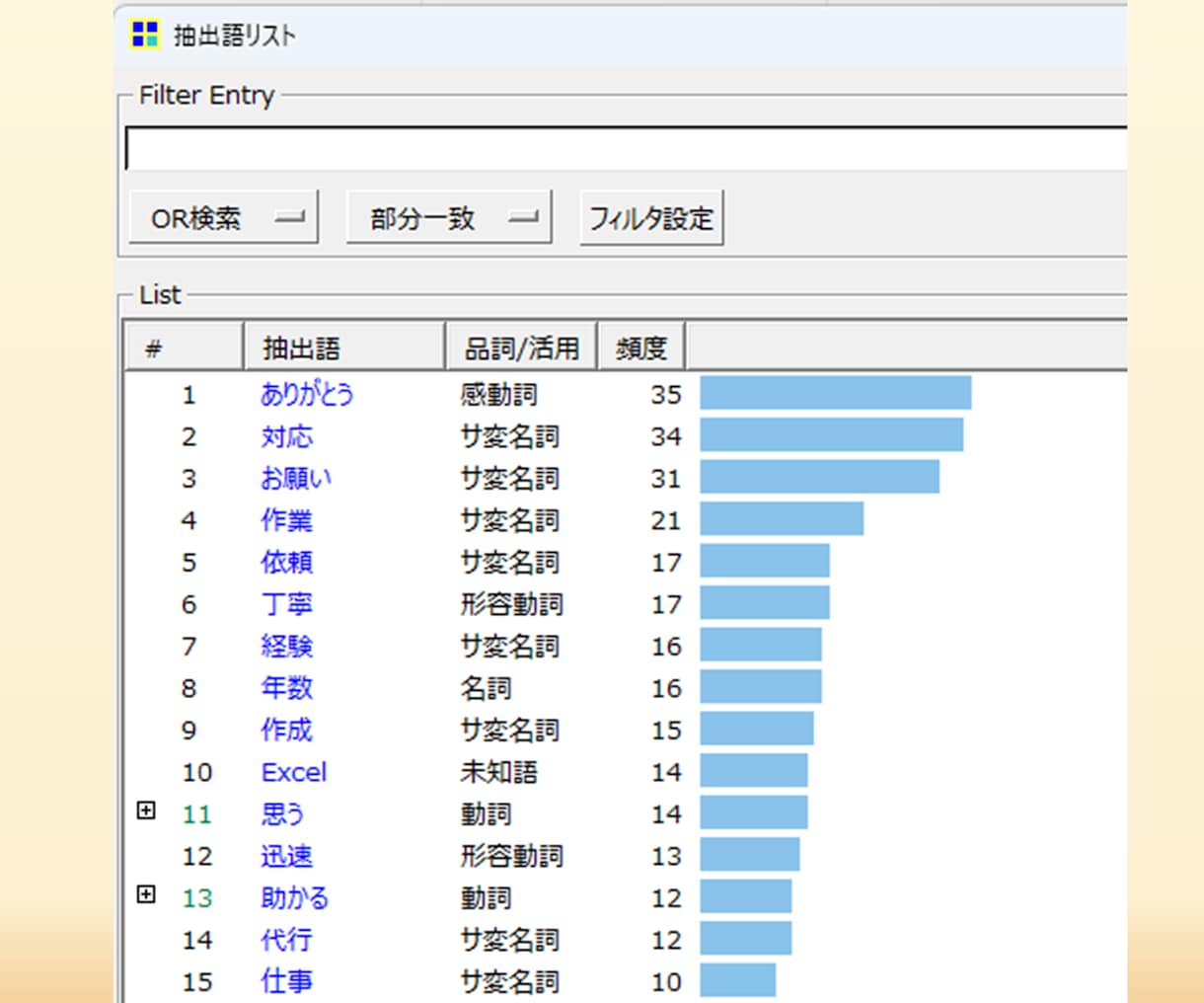Click 形容動詞 in the 迅速 row
Screen dimensions: 1204x1003
click(x=511, y=856)
